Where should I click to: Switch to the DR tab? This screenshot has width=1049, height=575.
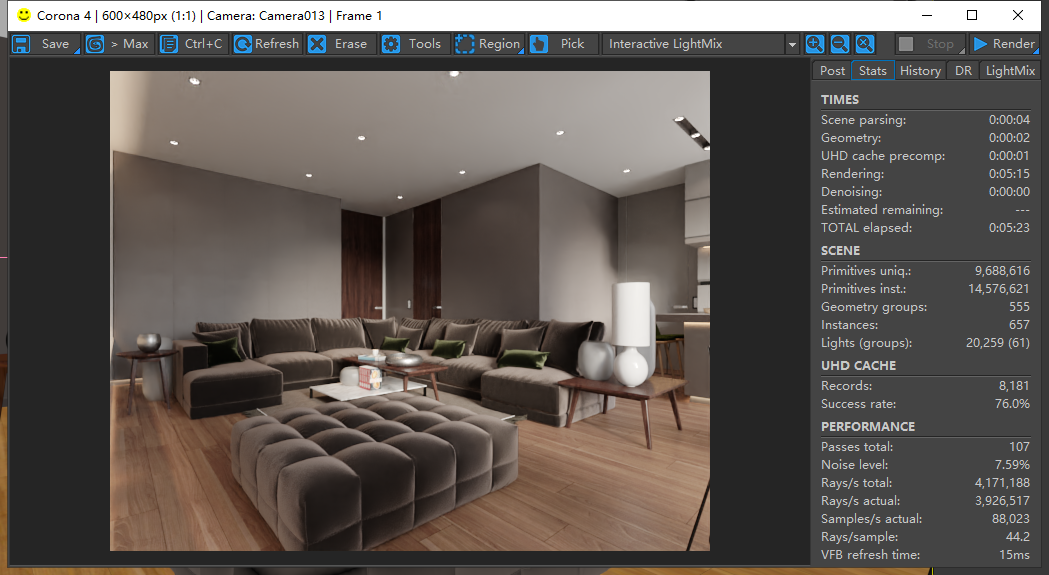pos(962,71)
